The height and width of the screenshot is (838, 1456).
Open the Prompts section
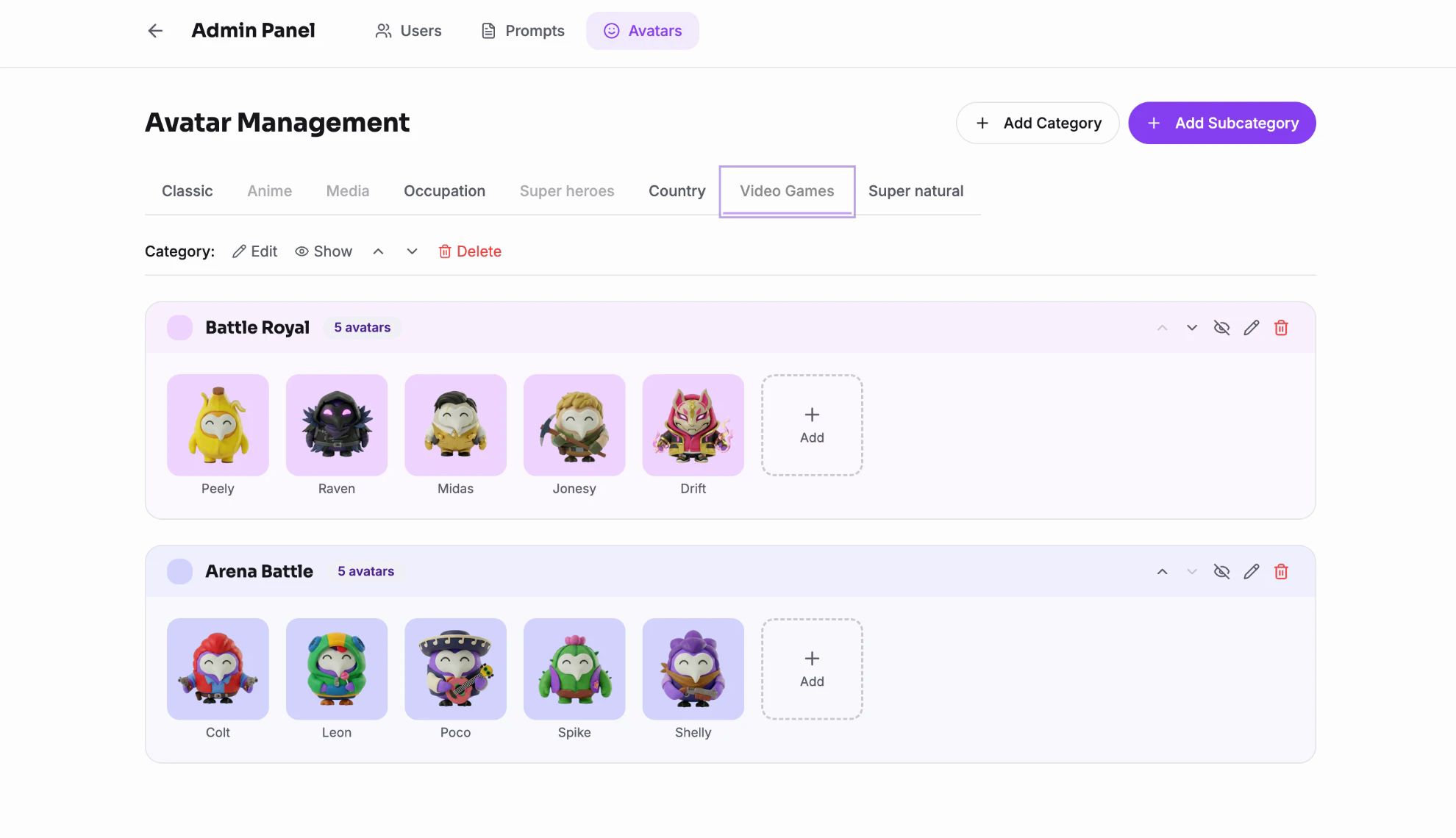[523, 31]
